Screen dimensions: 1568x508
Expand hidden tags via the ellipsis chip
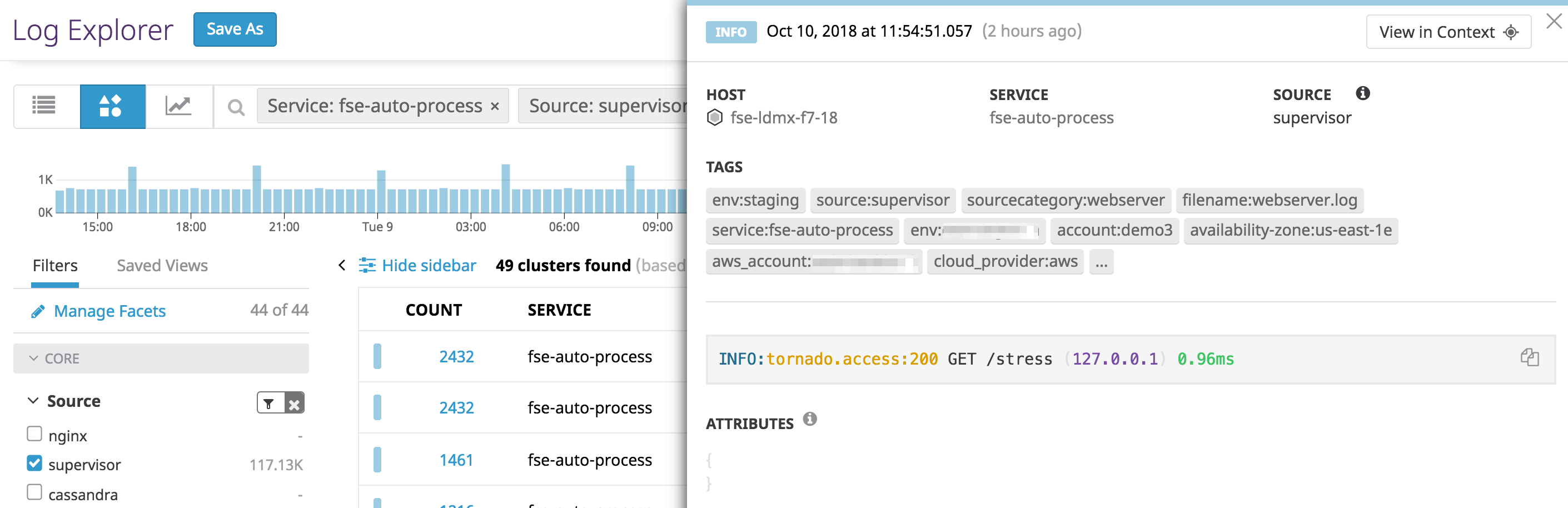(x=1101, y=262)
